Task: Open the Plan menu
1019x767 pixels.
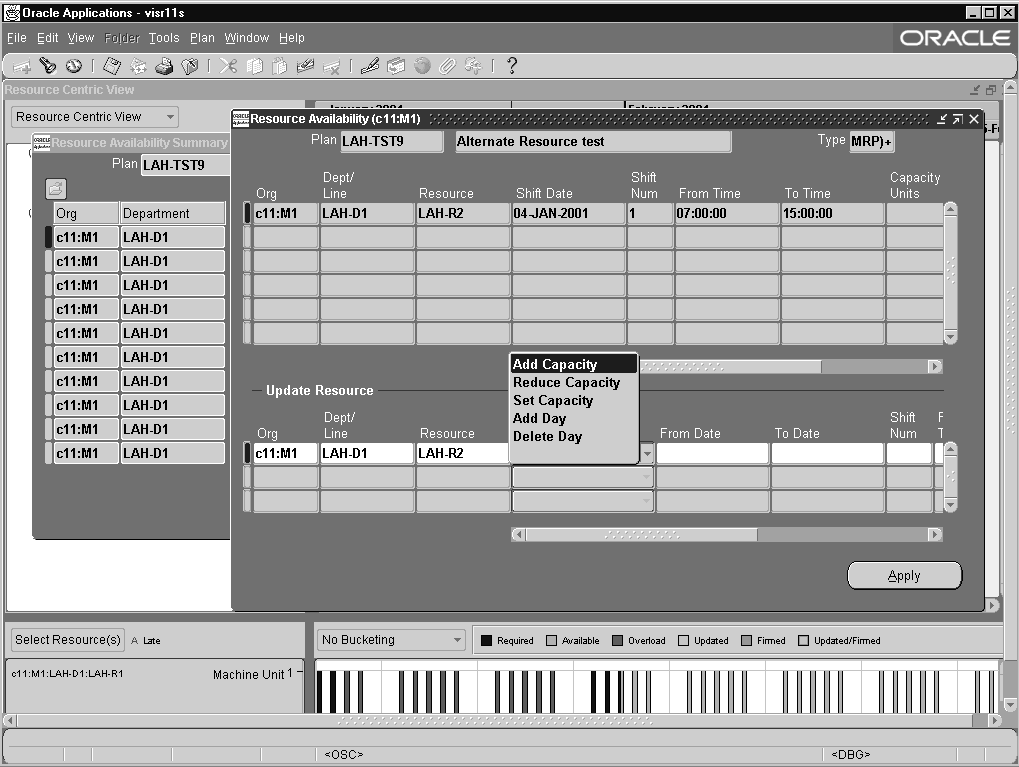Action: 202,38
